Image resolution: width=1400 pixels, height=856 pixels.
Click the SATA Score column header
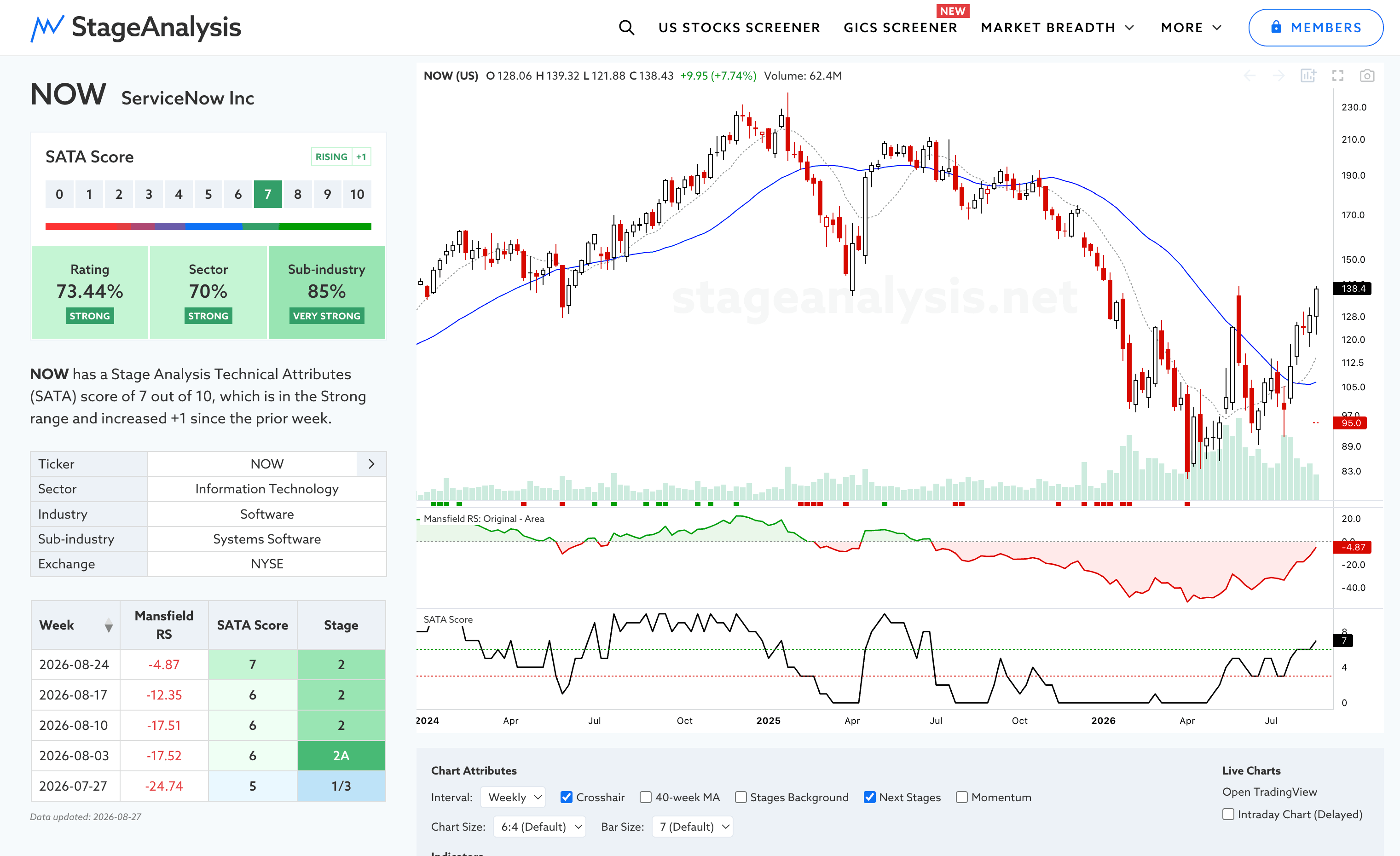252,625
